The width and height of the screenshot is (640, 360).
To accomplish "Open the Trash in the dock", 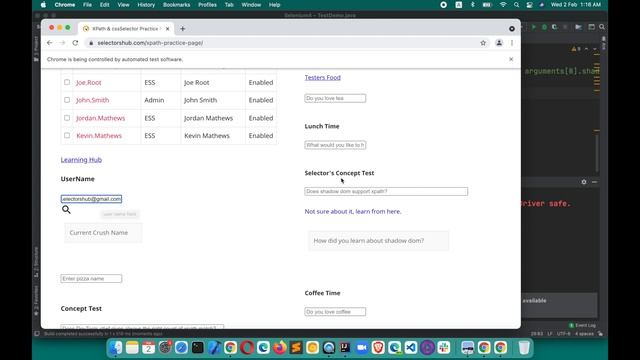I will 524,347.
